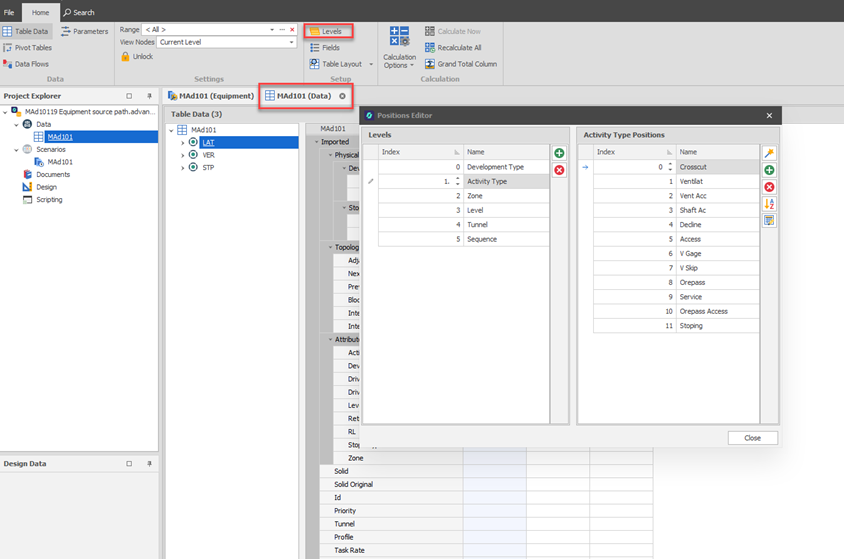Open the File menu

9,12
